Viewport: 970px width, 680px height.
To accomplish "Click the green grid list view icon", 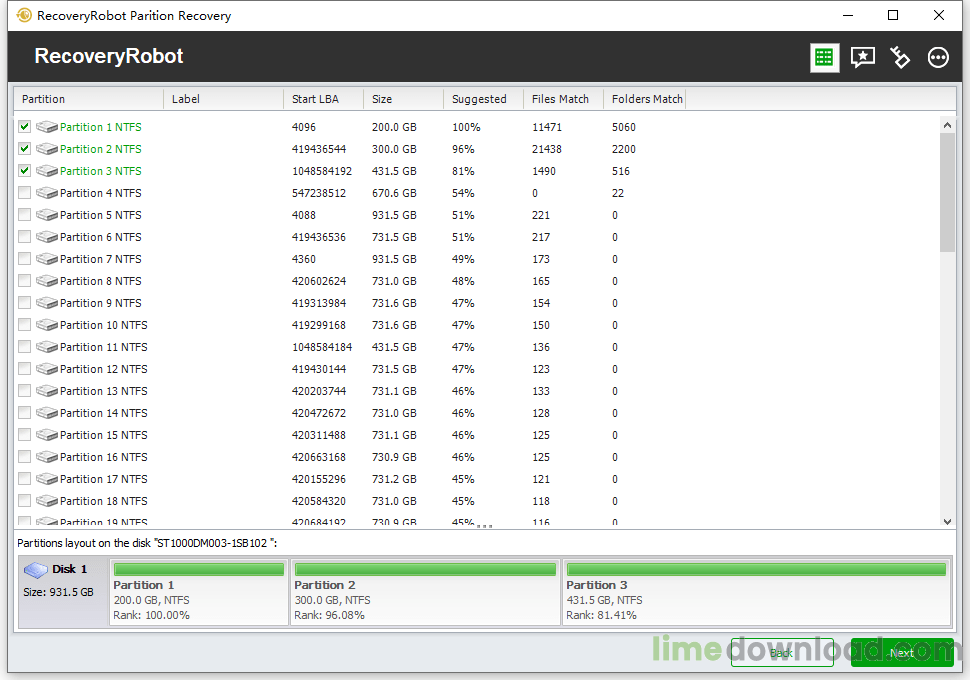I will pyautogui.click(x=825, y=58).
